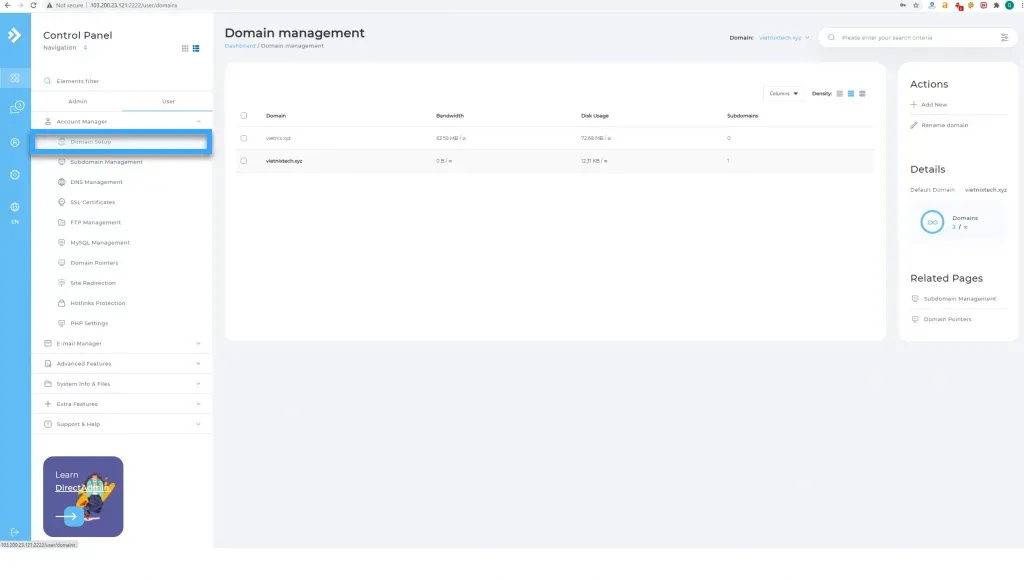Viewport: 1024px width, 581px height.
Task: Switch navigation to grid view icon
Action: click(185, 48)
